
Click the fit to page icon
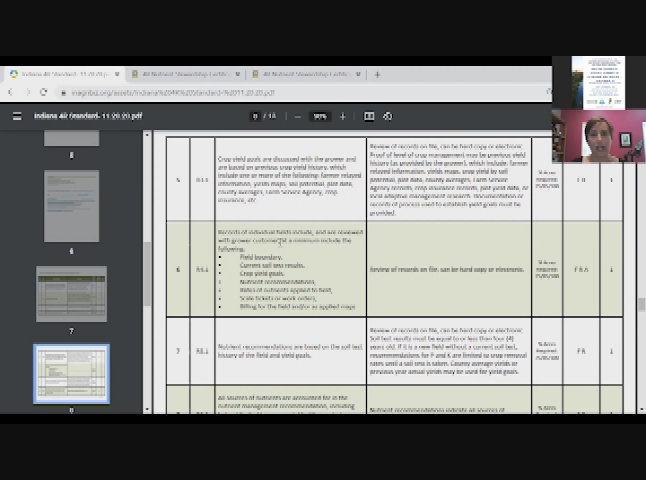[369, 116]
